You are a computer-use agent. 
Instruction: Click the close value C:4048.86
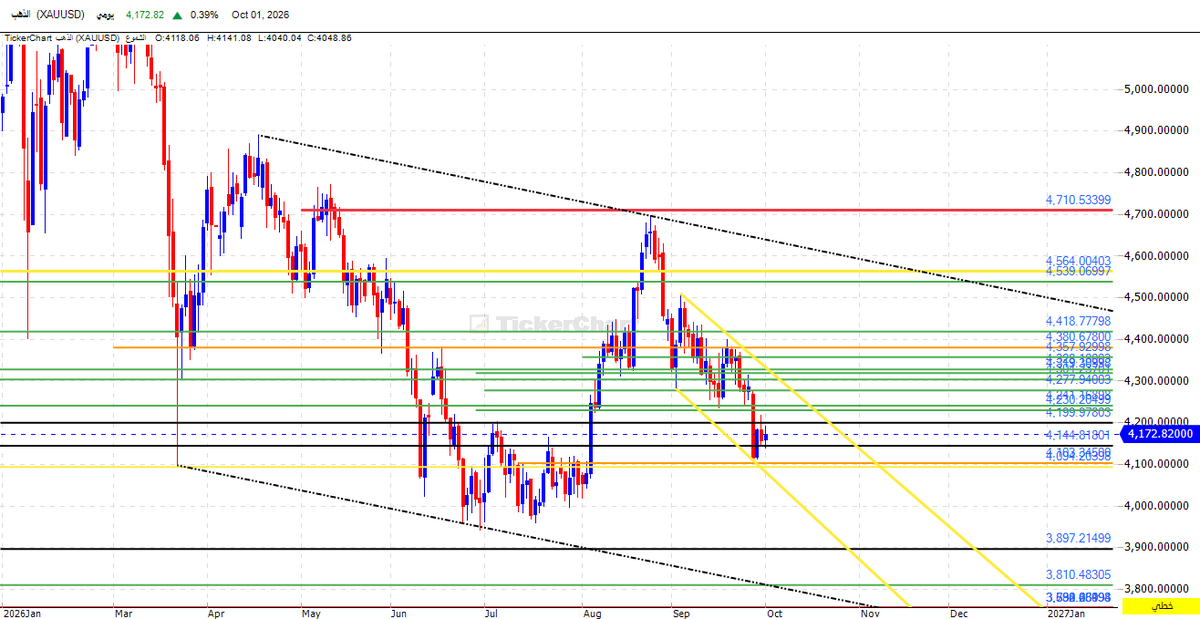click(331, 38)
